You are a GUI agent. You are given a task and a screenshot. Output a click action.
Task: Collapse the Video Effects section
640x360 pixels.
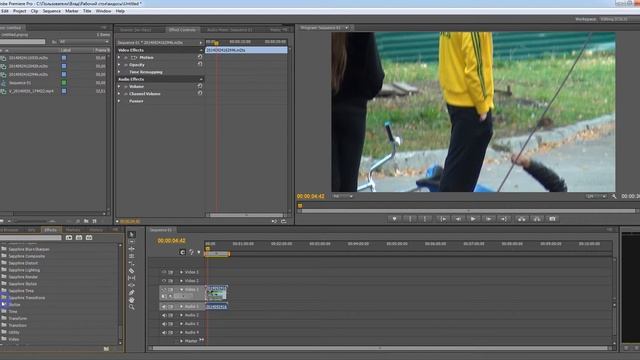[201, 50]
